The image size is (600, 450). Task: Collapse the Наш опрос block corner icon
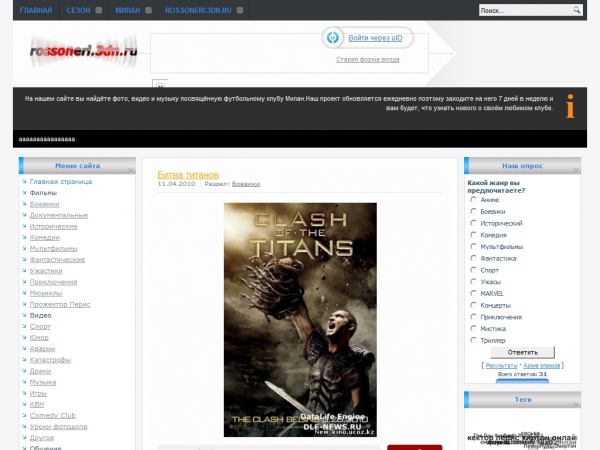point(576,170)
